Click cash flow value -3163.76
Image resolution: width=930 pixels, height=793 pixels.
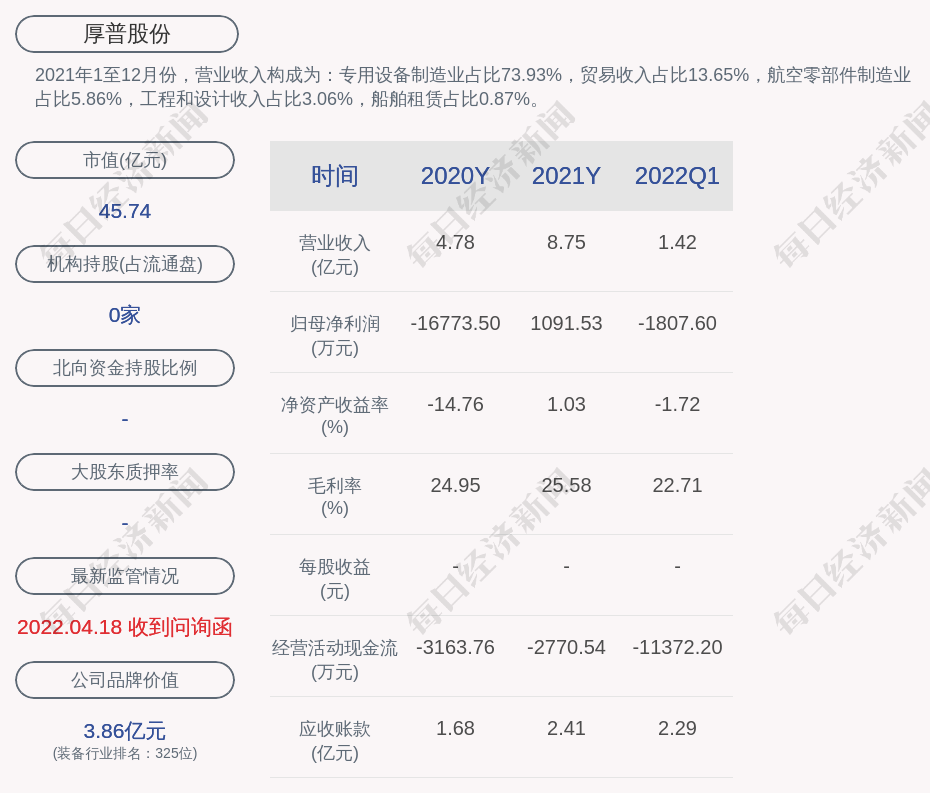pyautogui.click(x=455, y=647)
